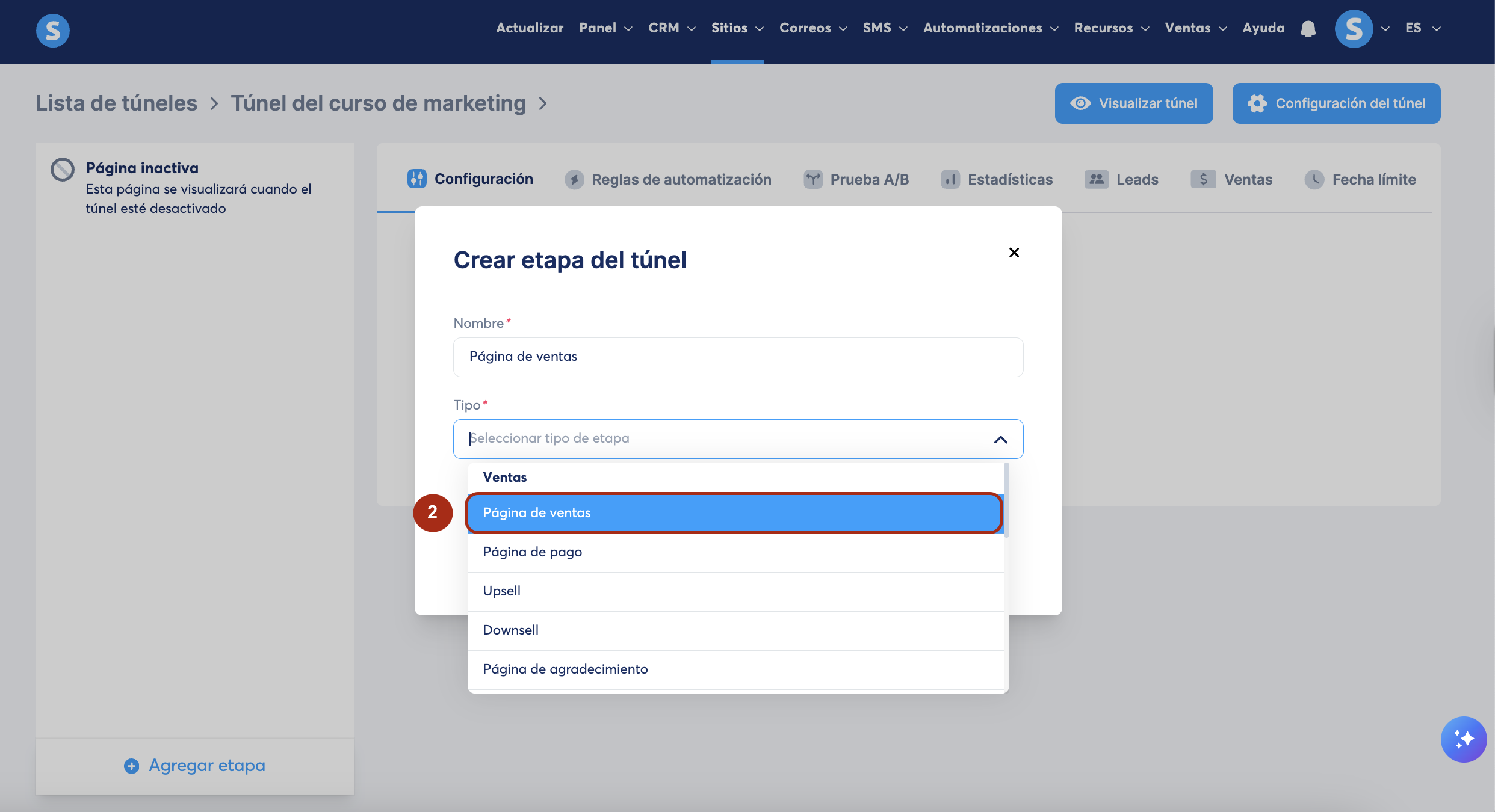Viewport: 1495px width, 812px height.
Task: Click the Systeme.io logo in the top left
Action: [x=53, y=30]
